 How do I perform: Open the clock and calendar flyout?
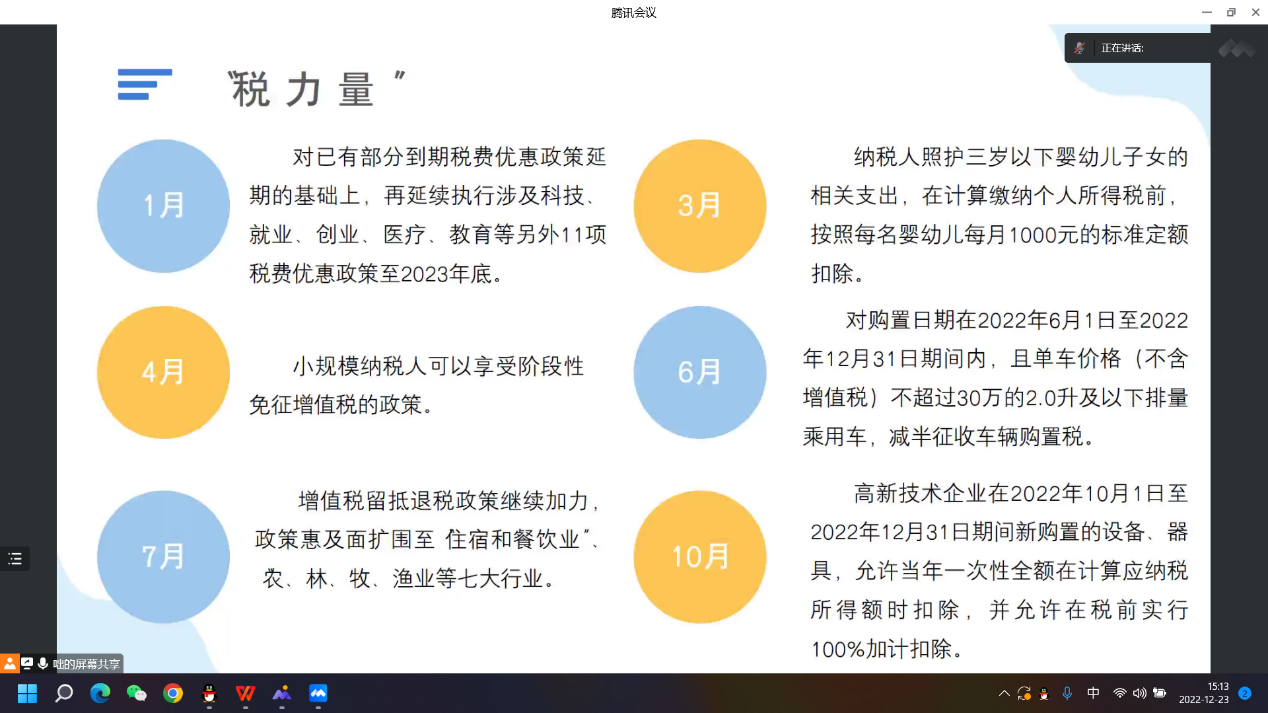pos(1203,693)
